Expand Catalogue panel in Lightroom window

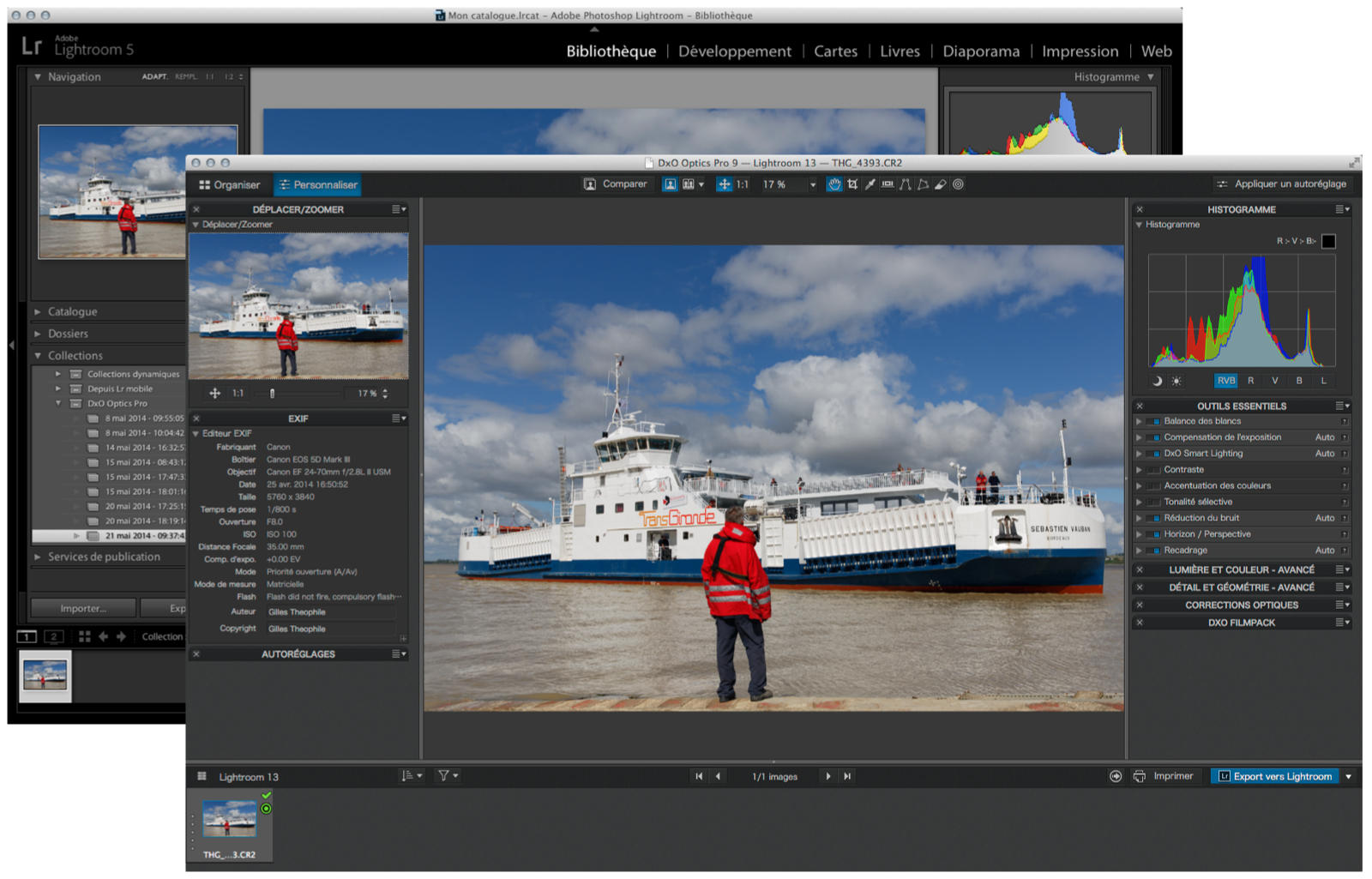pos(37,312)
